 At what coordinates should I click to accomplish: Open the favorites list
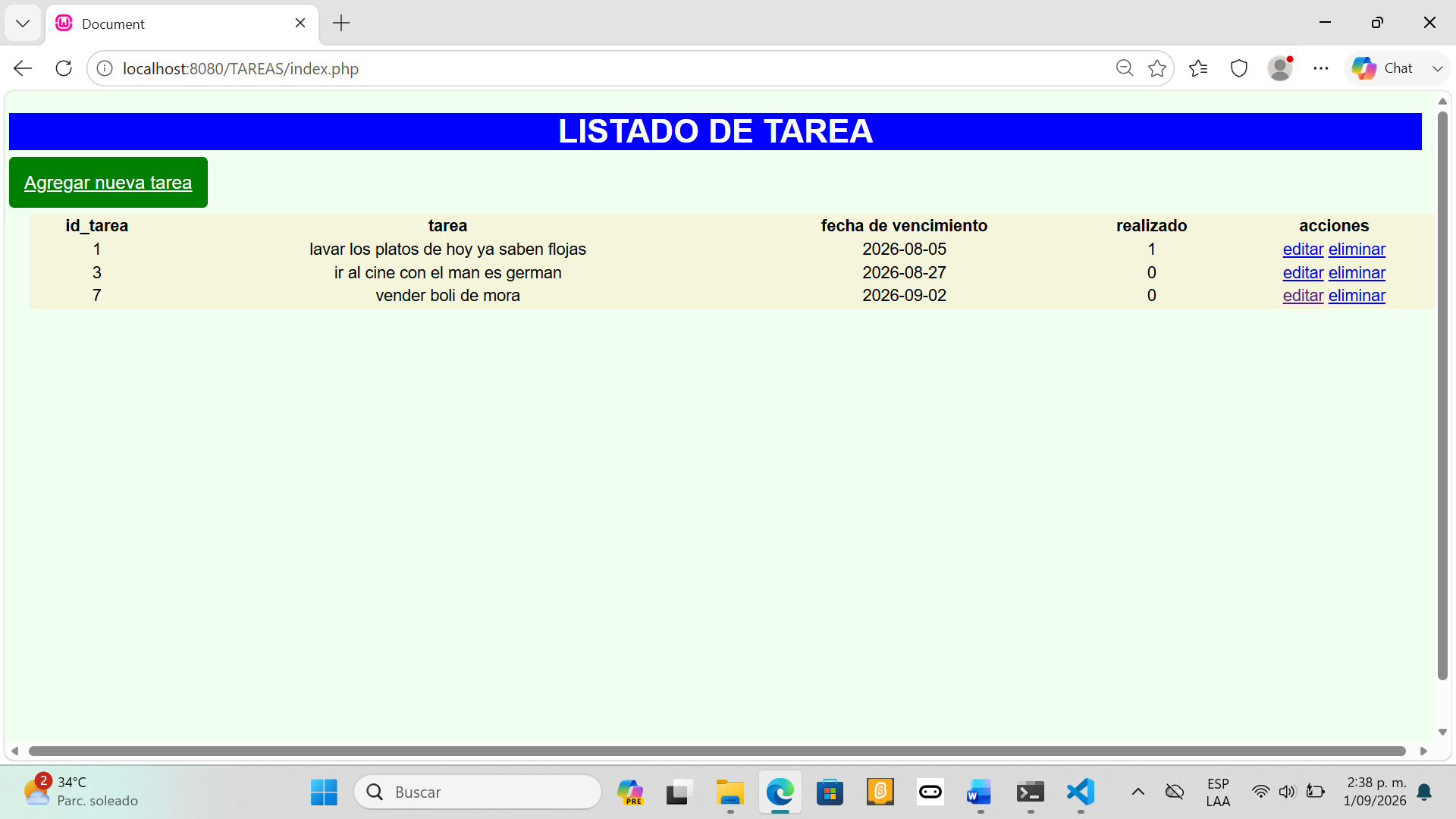(x=1198, y=68)
